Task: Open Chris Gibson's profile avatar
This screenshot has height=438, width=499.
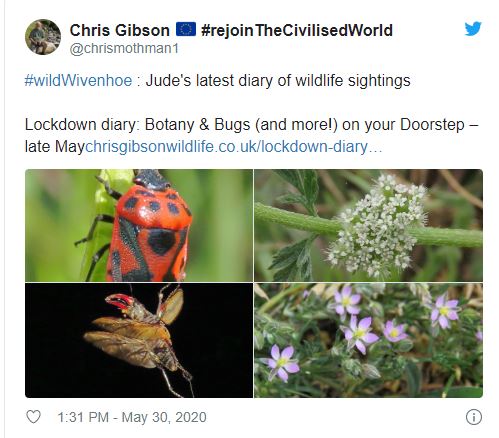Action: click(x=43, y=37)
